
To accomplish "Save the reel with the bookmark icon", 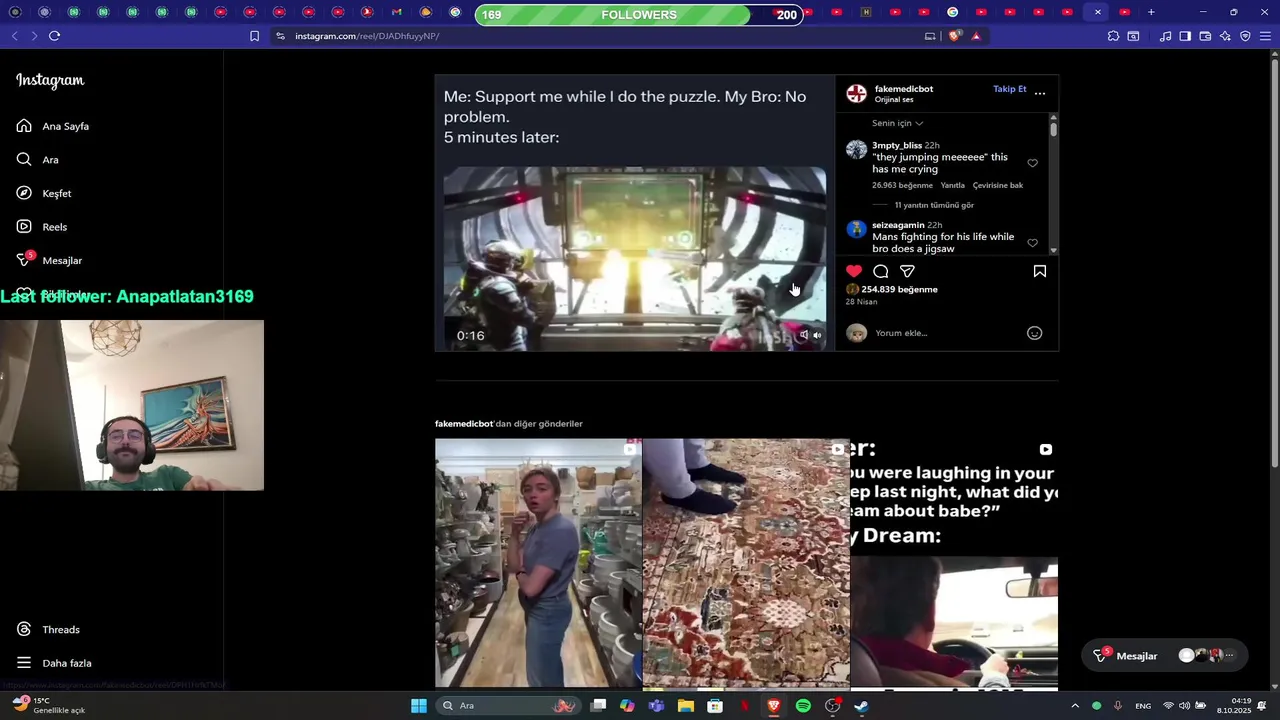I will [1040, 271].
